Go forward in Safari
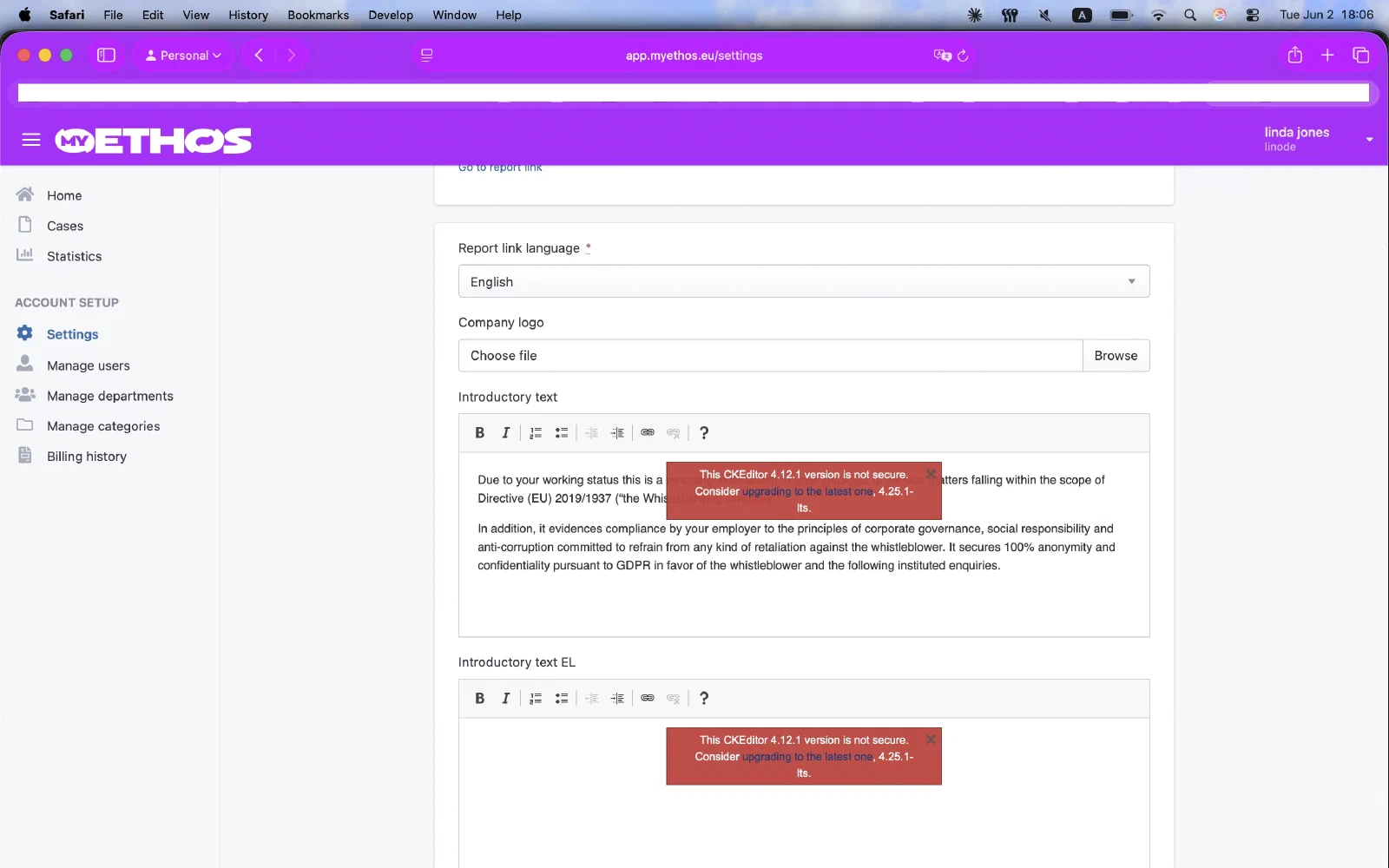Viewport: 1389px width, 868px height. pyautogui.click(x=292, y=56)
